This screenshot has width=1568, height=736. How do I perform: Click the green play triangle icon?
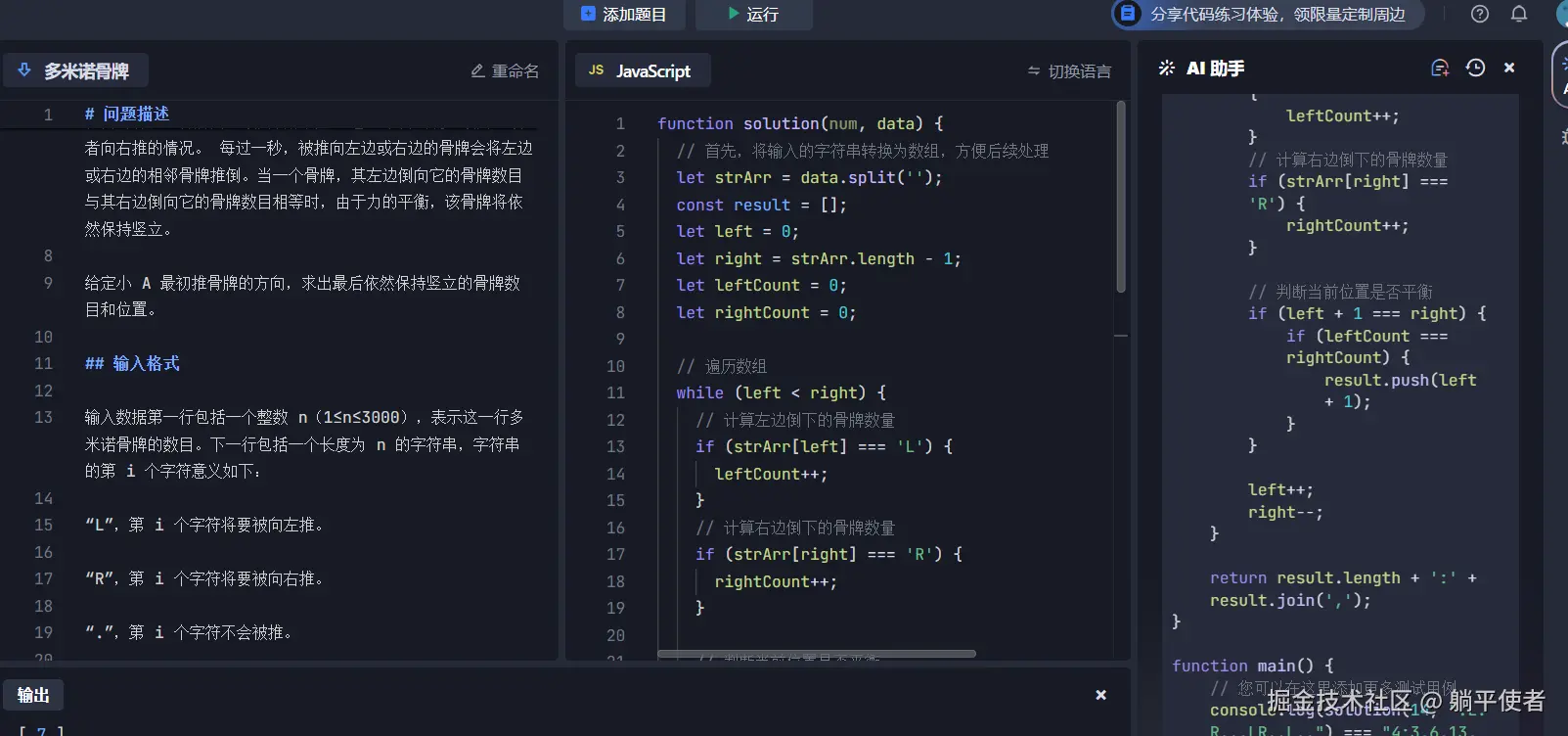pos(734,14)
